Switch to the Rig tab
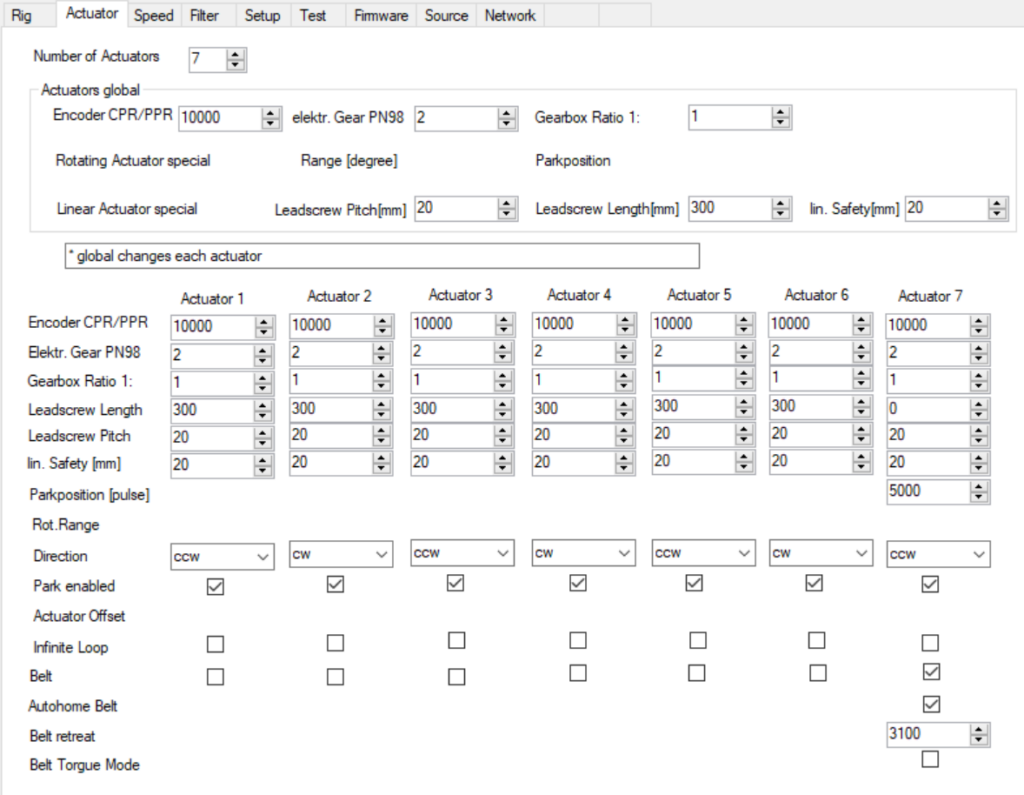This screenshot has width=1024, height=795. point(23,15)
